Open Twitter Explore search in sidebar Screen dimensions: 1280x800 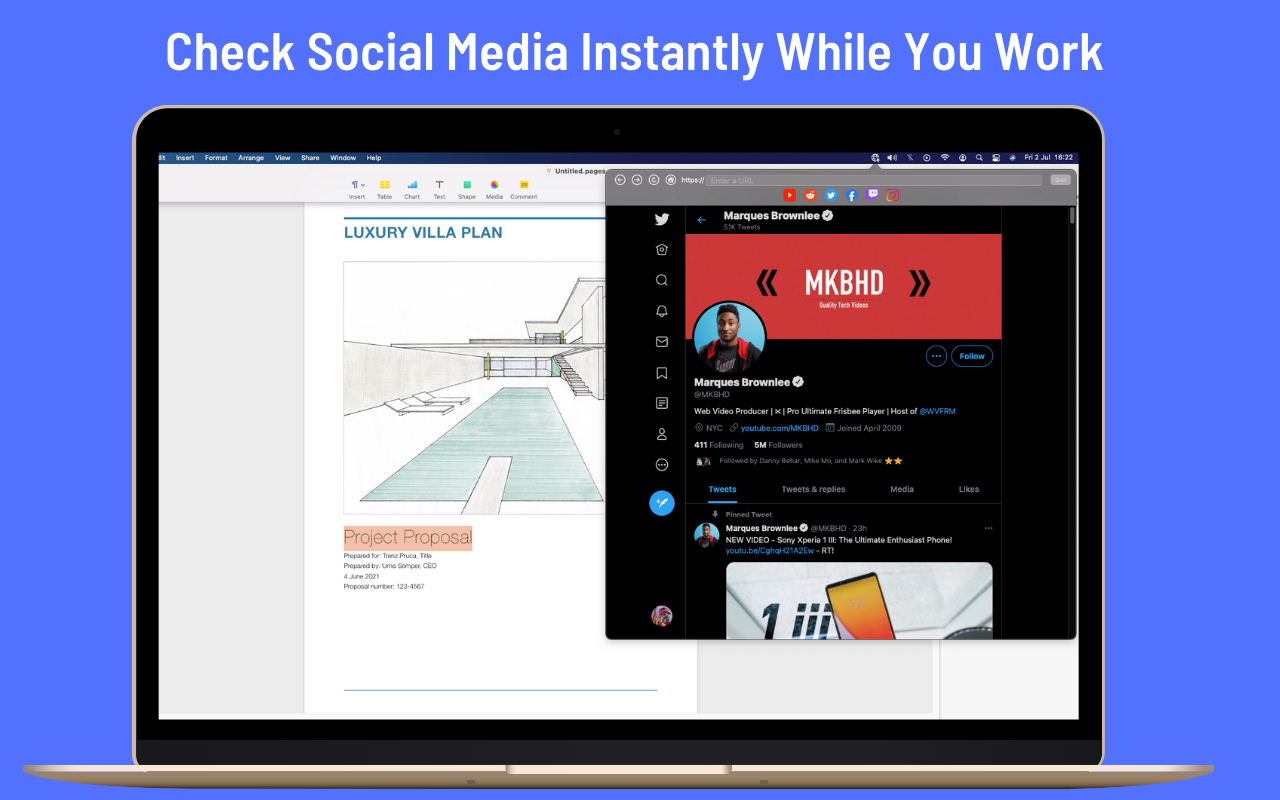662,280
